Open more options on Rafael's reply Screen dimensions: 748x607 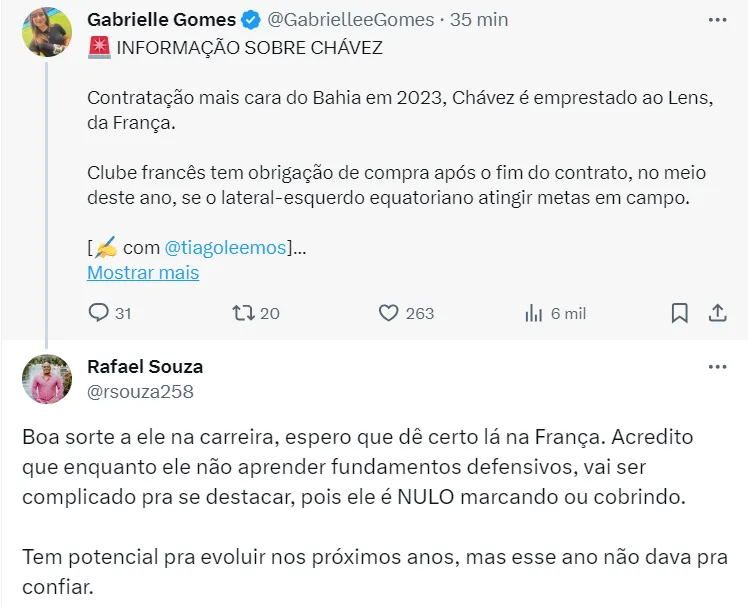(x=717, y=367)
